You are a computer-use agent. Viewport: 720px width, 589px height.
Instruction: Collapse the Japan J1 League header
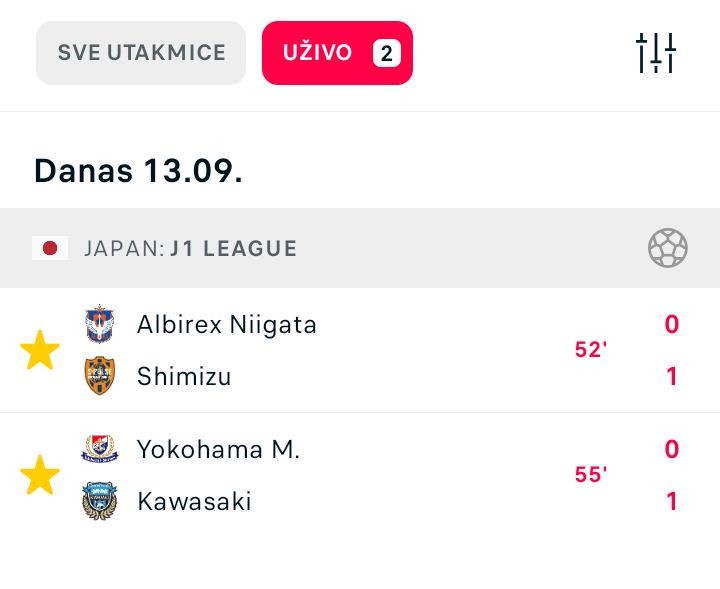(x=360, y=248)
